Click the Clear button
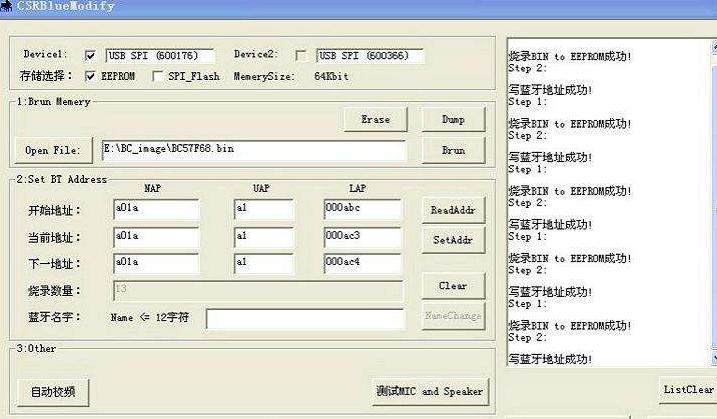717x419 pixels. pyautogui.click(x=453, y=286)
